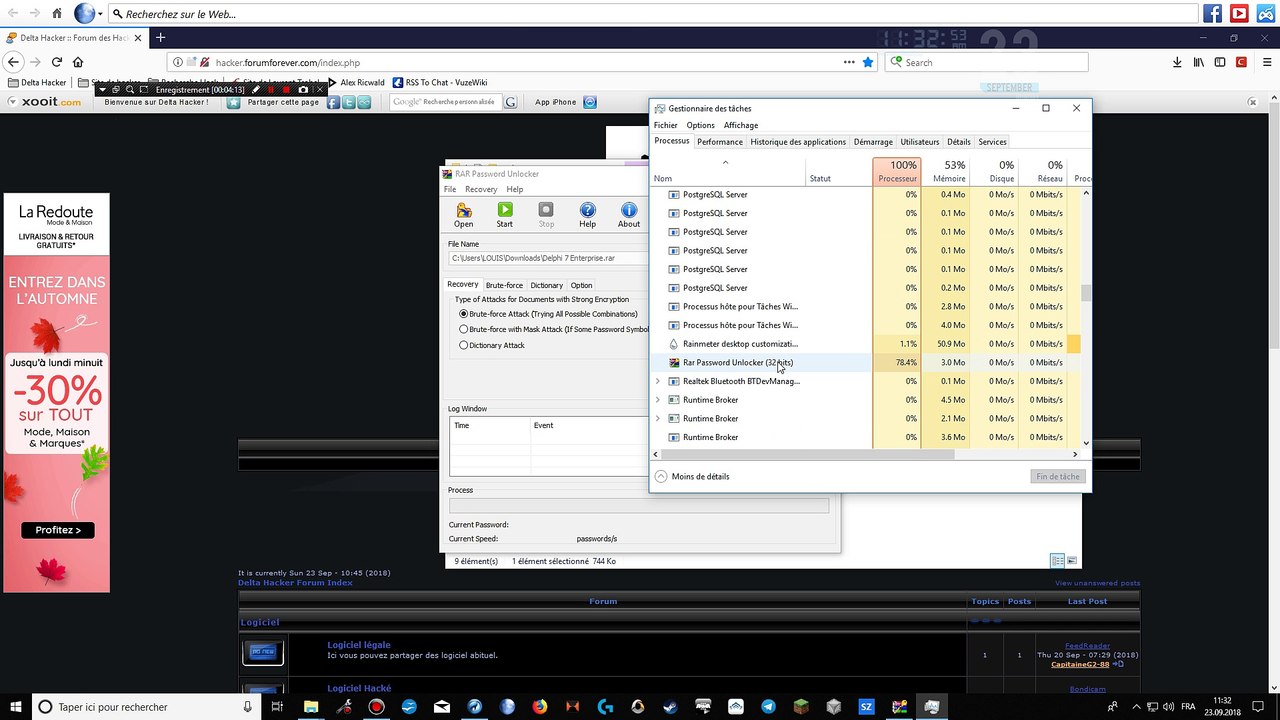Switch to the Performance tab

720,142
